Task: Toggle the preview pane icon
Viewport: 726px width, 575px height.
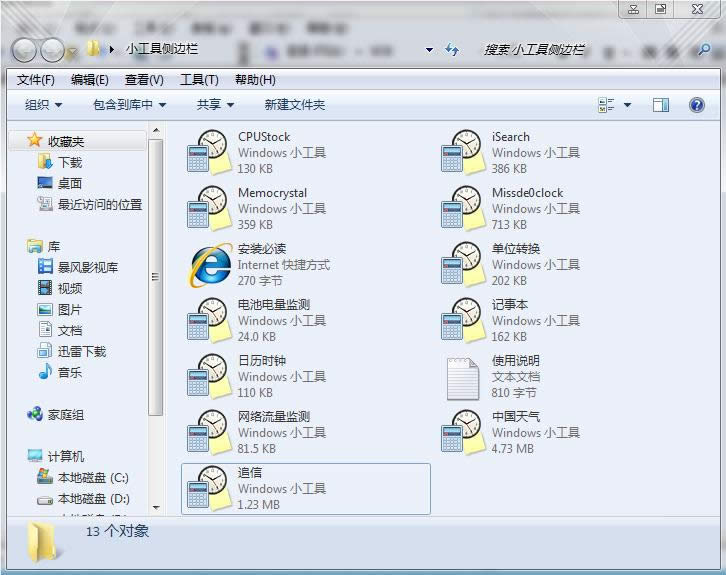Action: click(660, 105)
